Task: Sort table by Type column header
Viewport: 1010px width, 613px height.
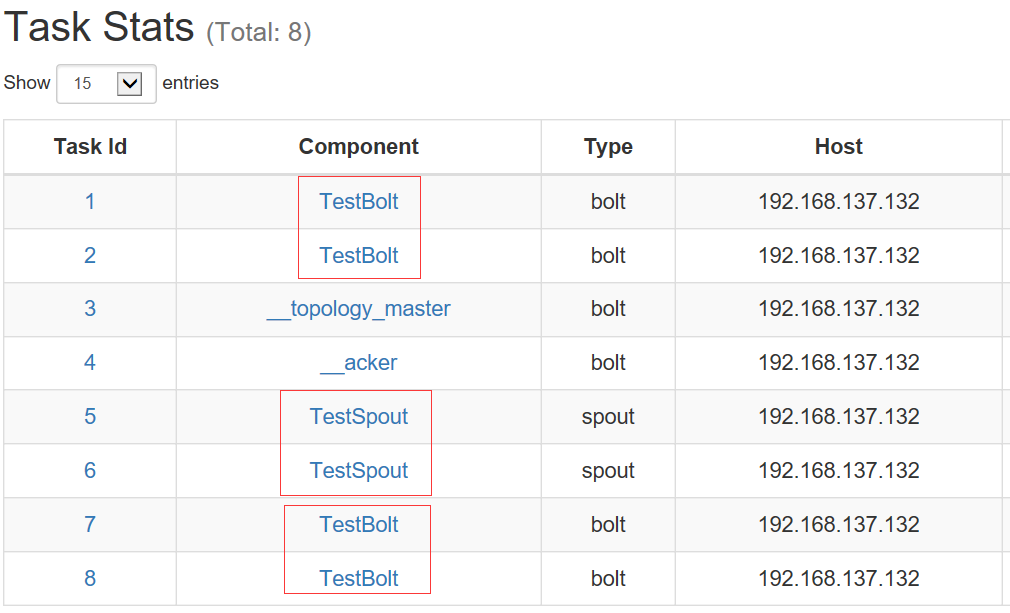Action: coord(608,147)
